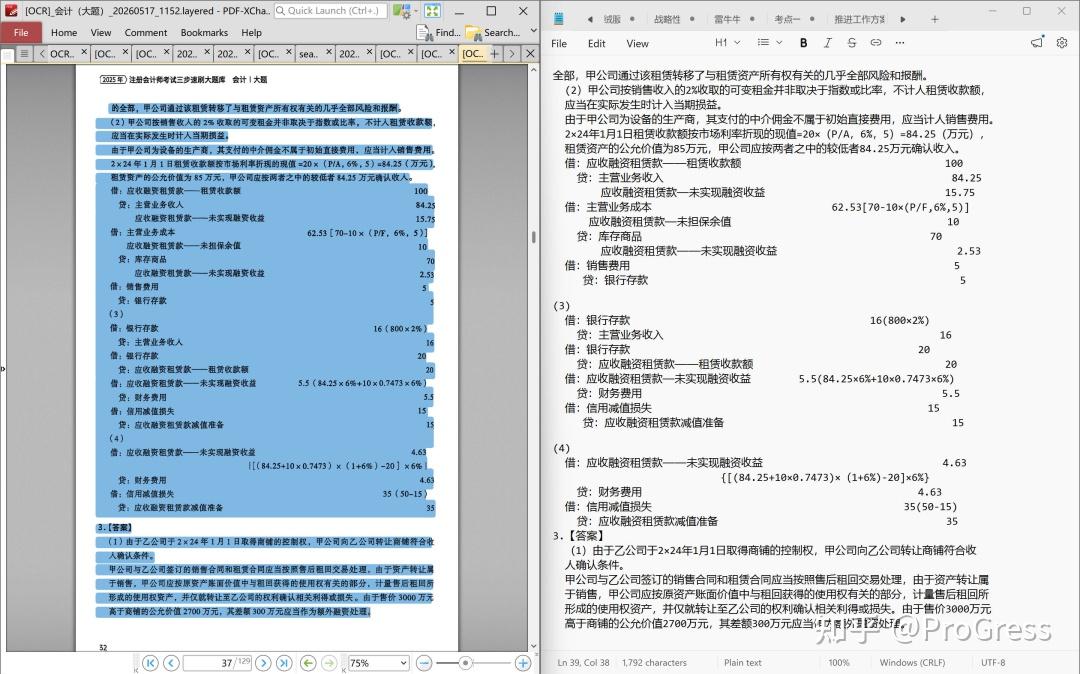The width and height of the screenshot is (1080, 674).
Task: Show later Notepad tabs with right arrow
Action: [x=903, y=19]
